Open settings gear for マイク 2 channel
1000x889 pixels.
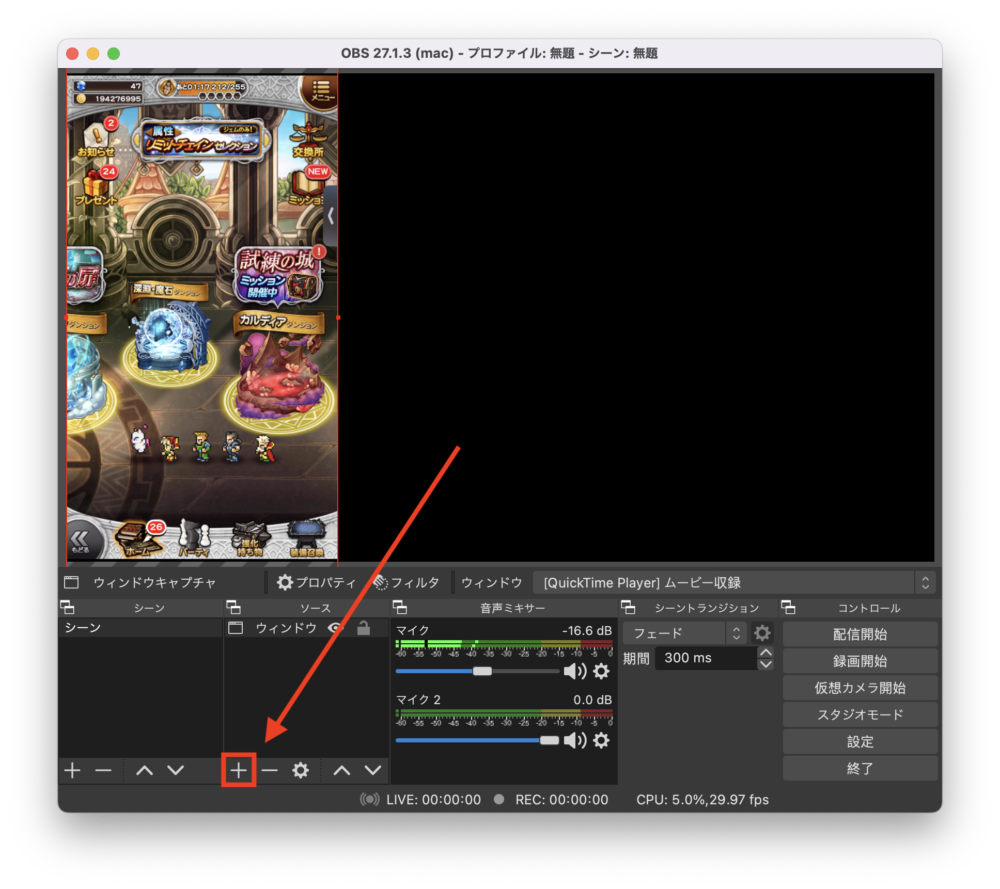click(601, 740)
